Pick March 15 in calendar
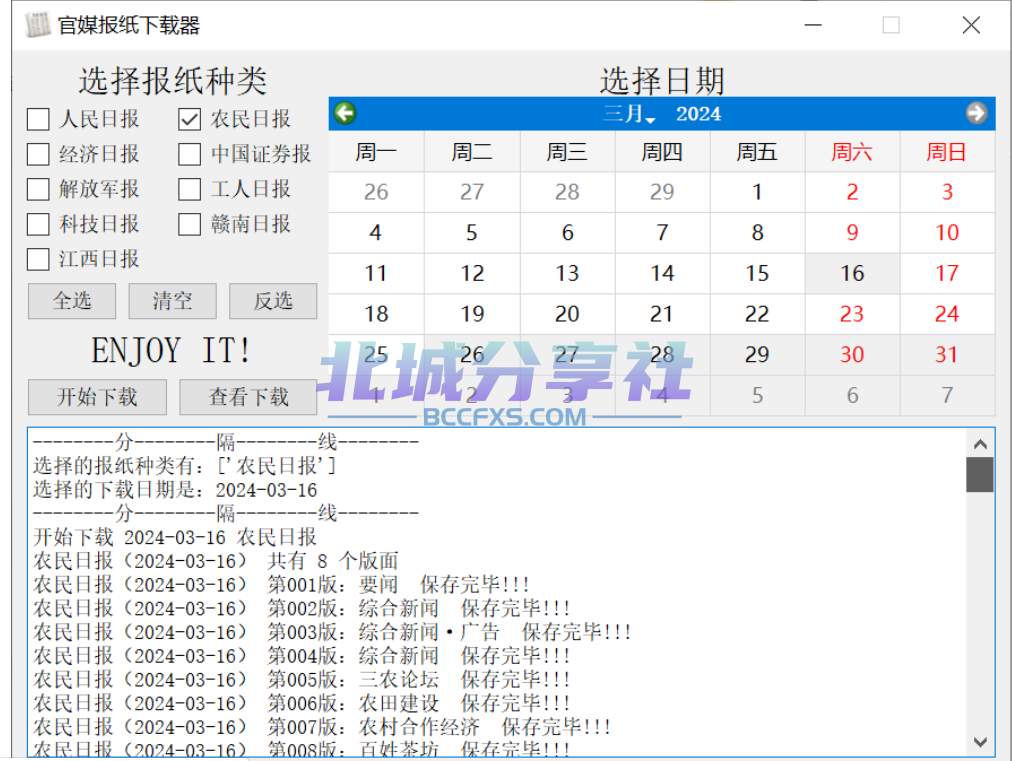The height and width of the screenshot is (761, 1012). click(x=757, y=273)
